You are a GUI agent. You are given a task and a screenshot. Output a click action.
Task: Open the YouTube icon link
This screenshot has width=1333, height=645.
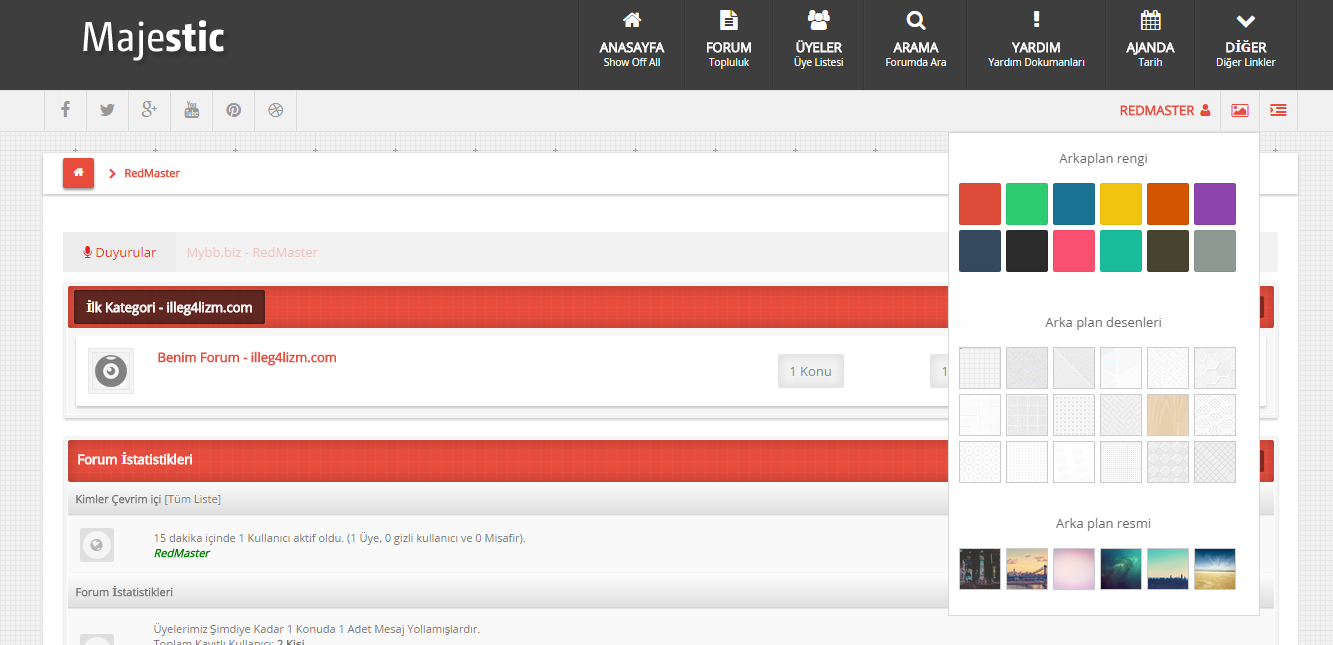click(191, 110)
